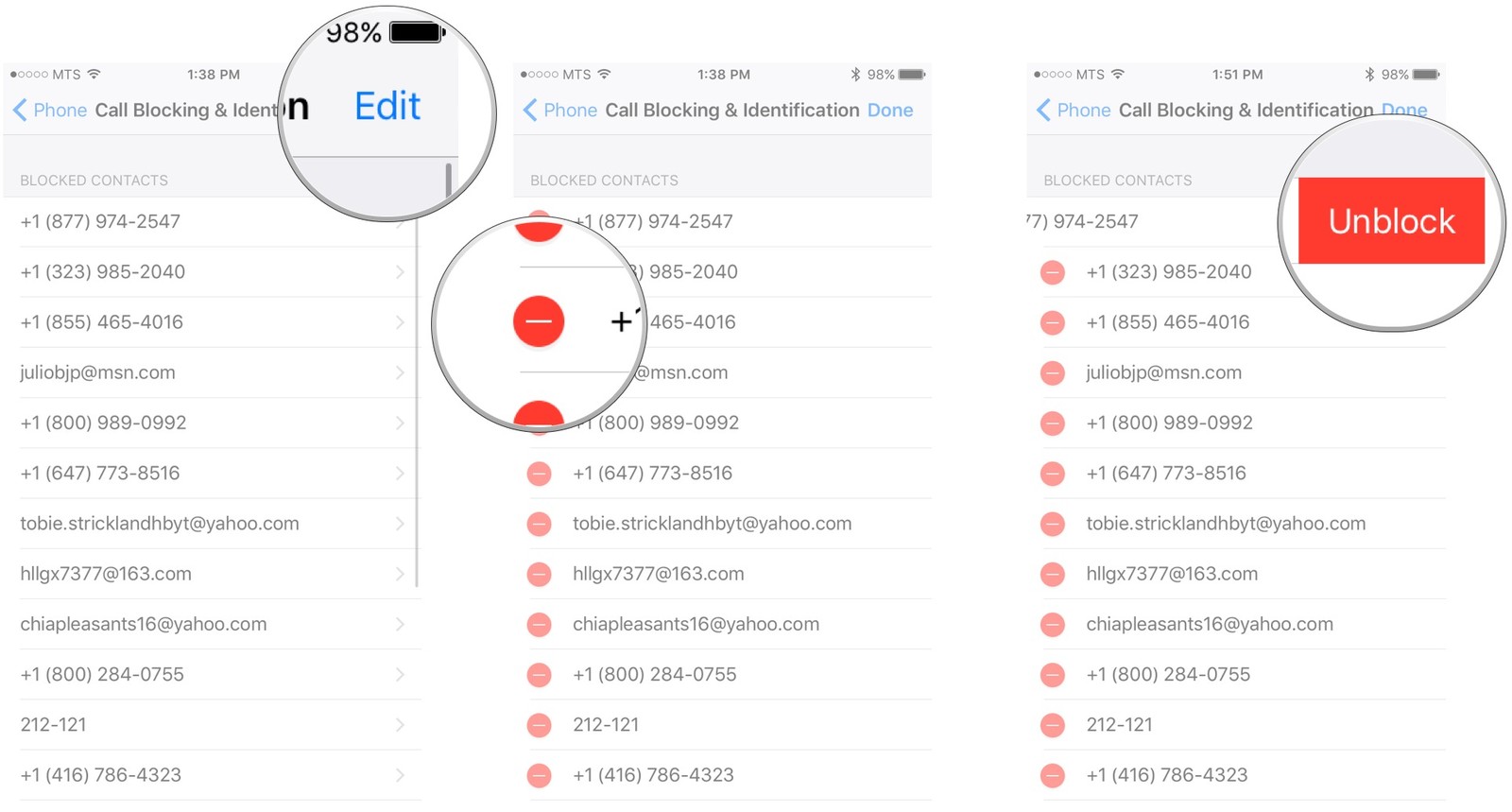This screenshot has height=812, width=1512.
Task: Tap minus beside chiapleasants16@yahoo.com in the middle screen
Action: (540, 625)
